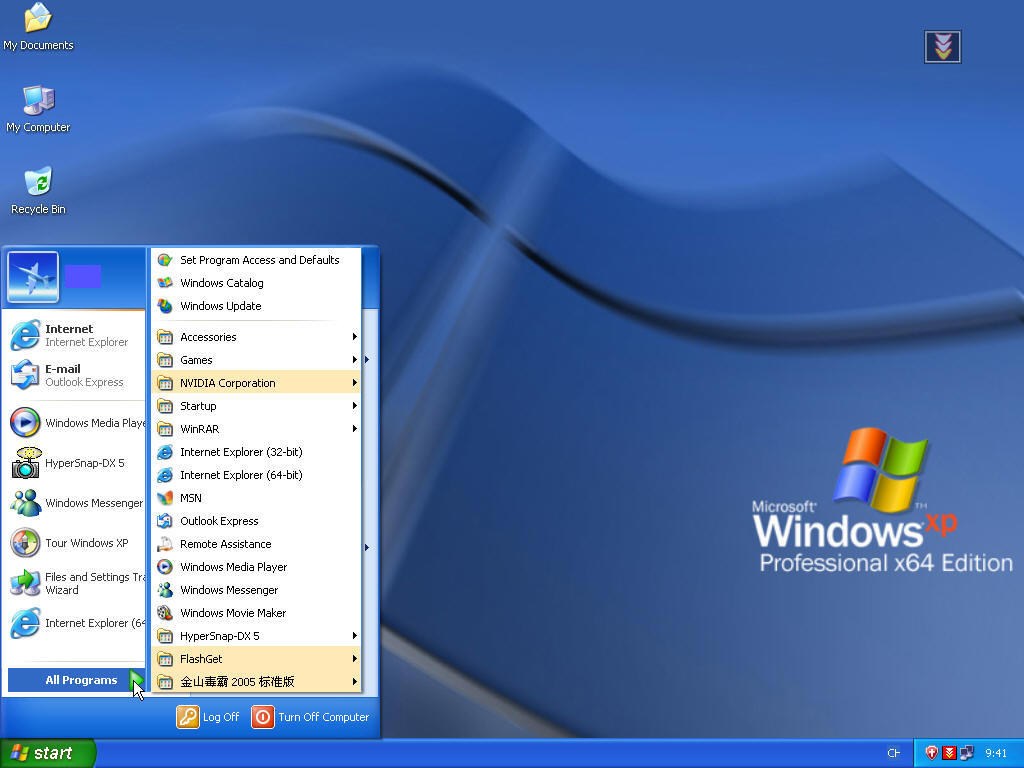The image size is (1024, 768).
Task: Start Remote Assistance
Action: point(256,544)
